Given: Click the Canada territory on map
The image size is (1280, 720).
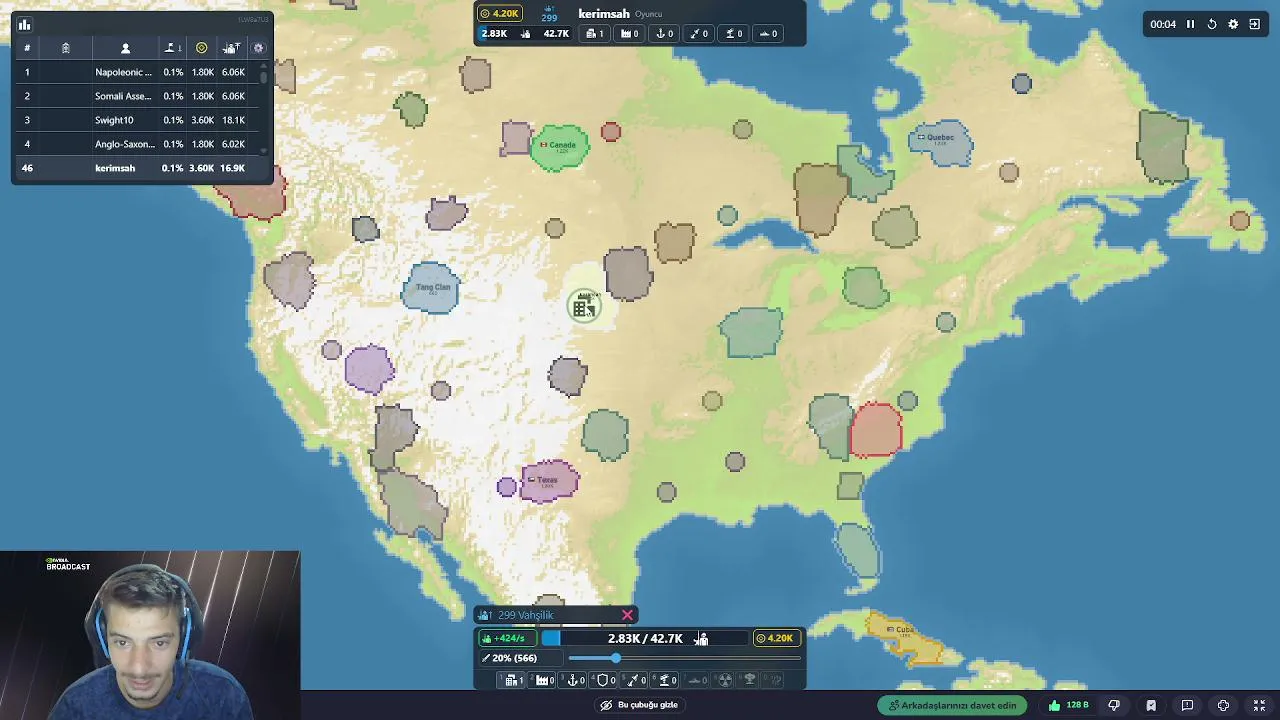Looking at the screenshot, I should [x=560, y=147].
